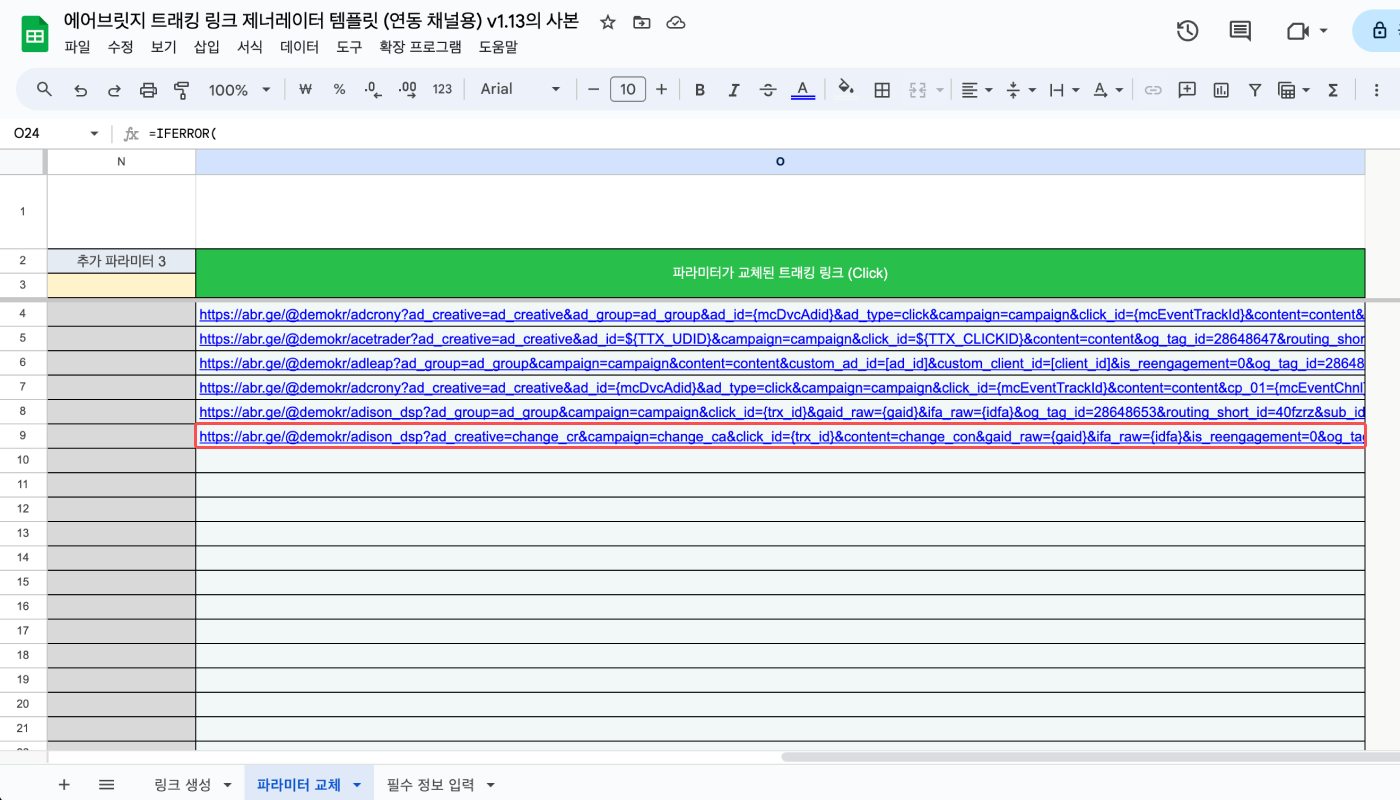Move document to folder icon
The height and width of the screenshot is (800, 1400).
click(x=641, y=22)
